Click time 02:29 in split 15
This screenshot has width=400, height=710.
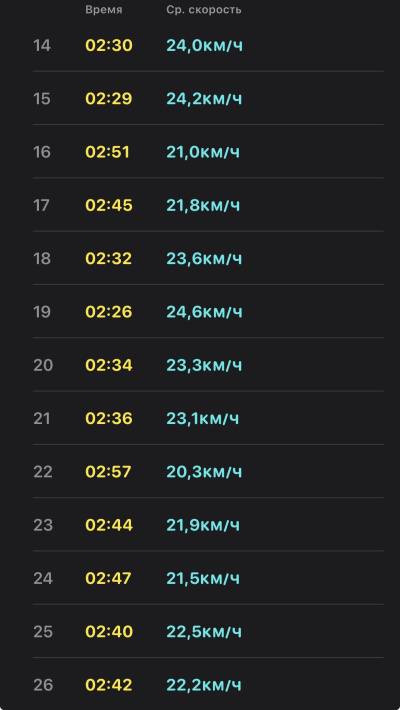point(109,99)
